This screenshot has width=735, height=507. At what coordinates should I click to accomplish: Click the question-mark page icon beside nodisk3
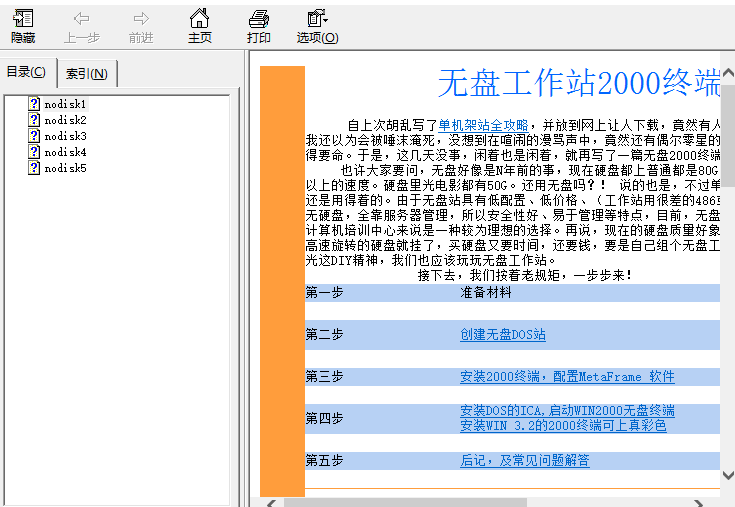34,136
